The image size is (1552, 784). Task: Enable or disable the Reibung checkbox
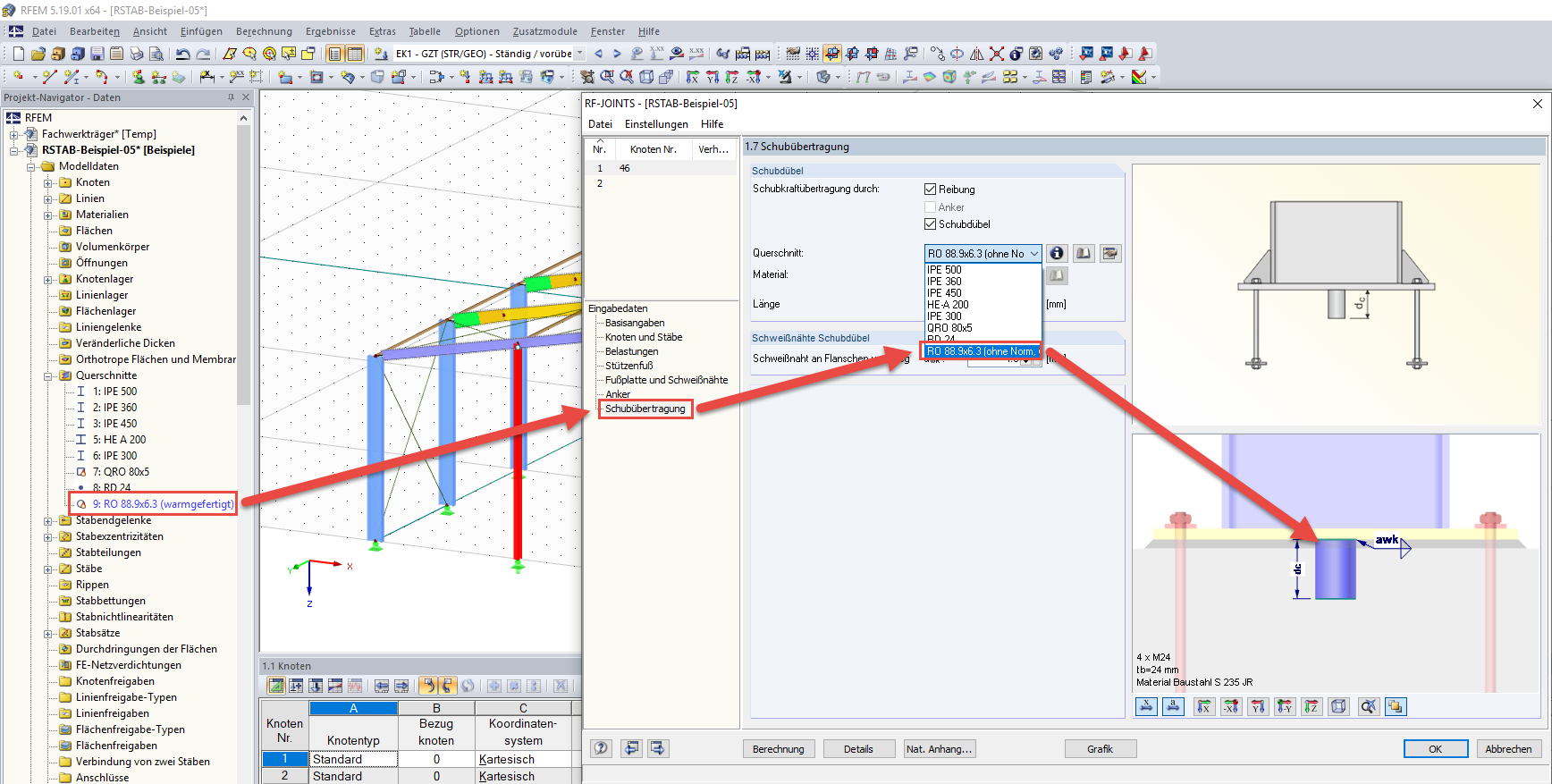930,190
